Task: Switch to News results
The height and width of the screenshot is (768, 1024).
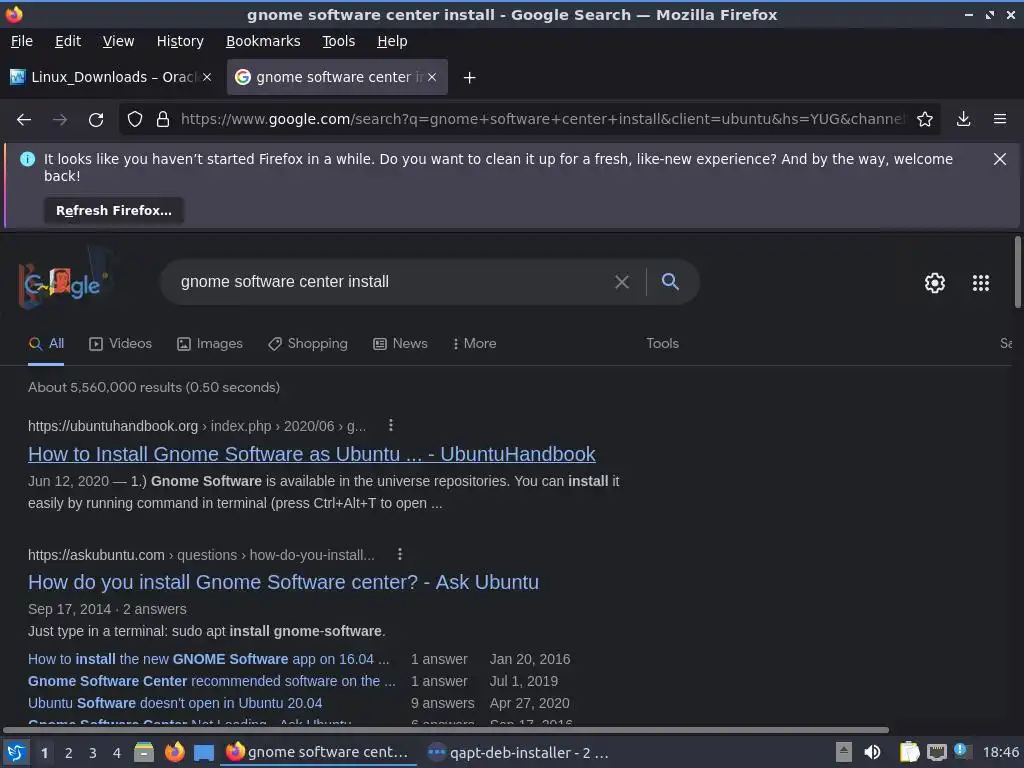Action: (400, 344)
